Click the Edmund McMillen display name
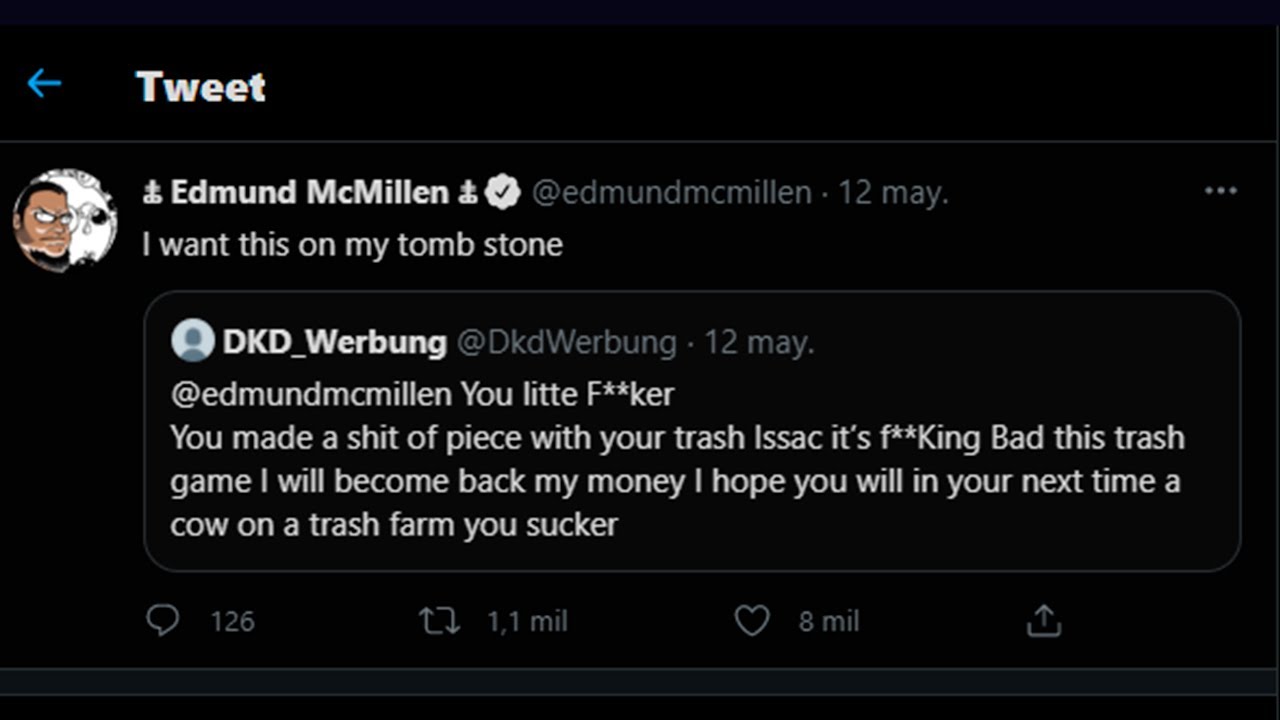This screenshot has height=720, width=1280. pos(310,192)
